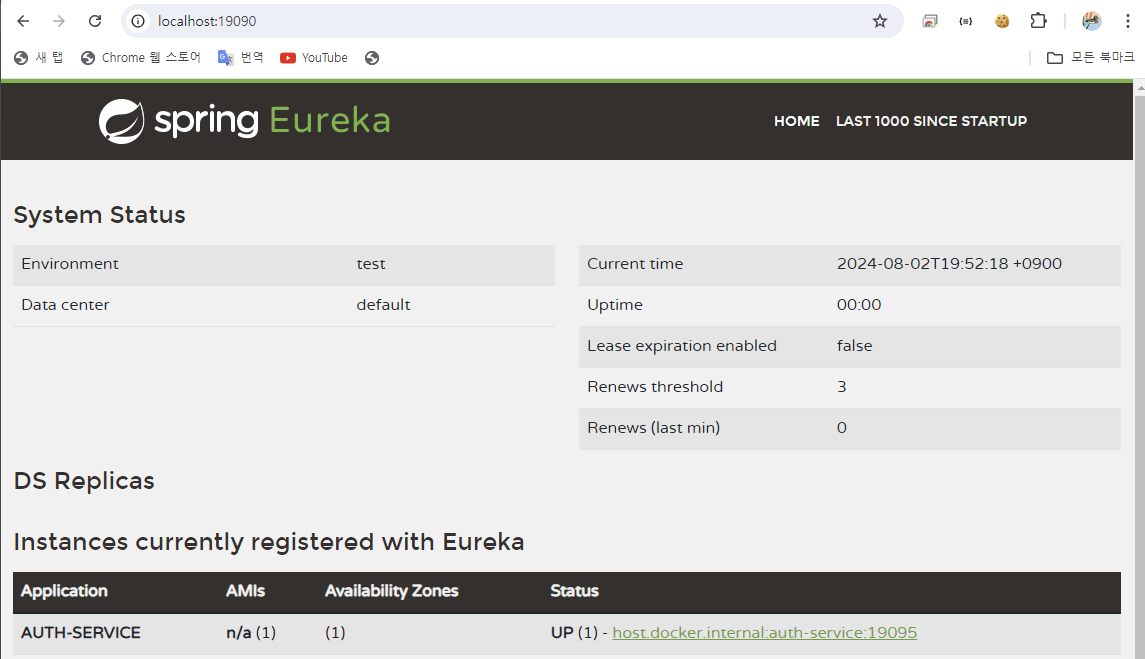
Task: Open the unnamed globe bookmark
Action: pos(372,58)
